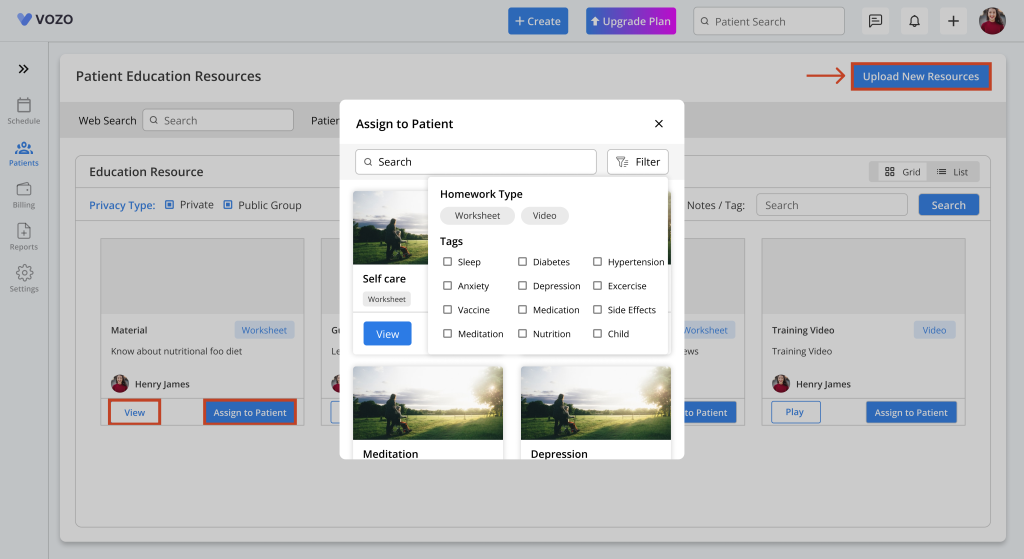Open the user profile avatar

992,21
